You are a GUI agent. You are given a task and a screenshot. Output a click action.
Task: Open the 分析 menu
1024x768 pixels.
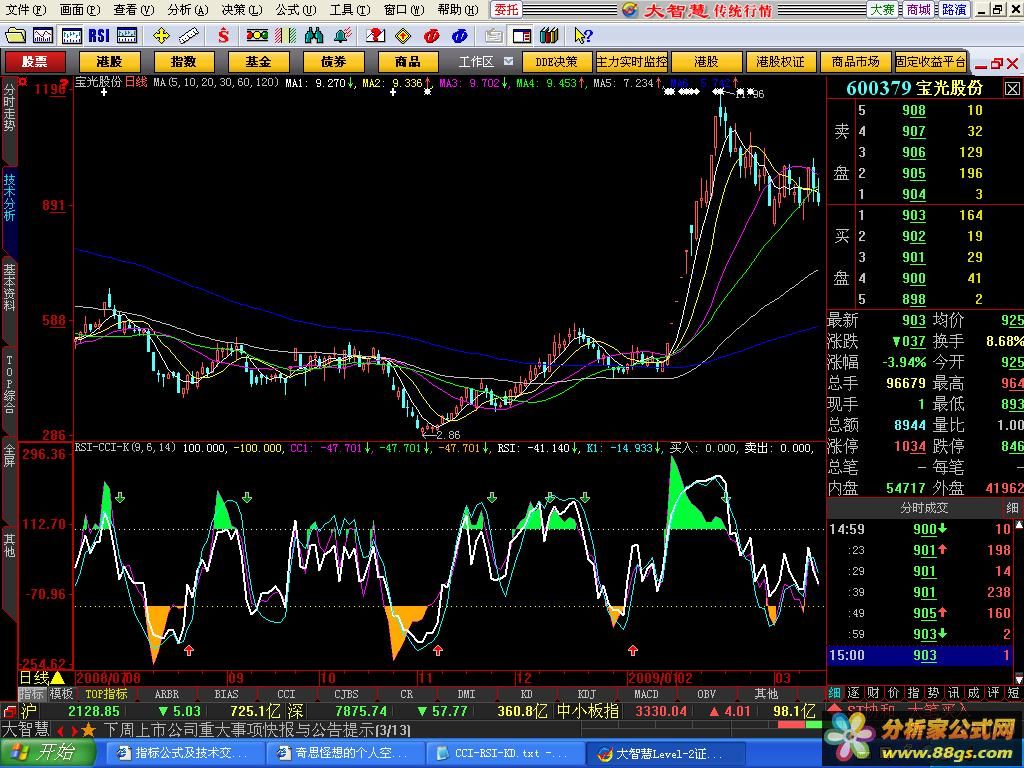187,10
